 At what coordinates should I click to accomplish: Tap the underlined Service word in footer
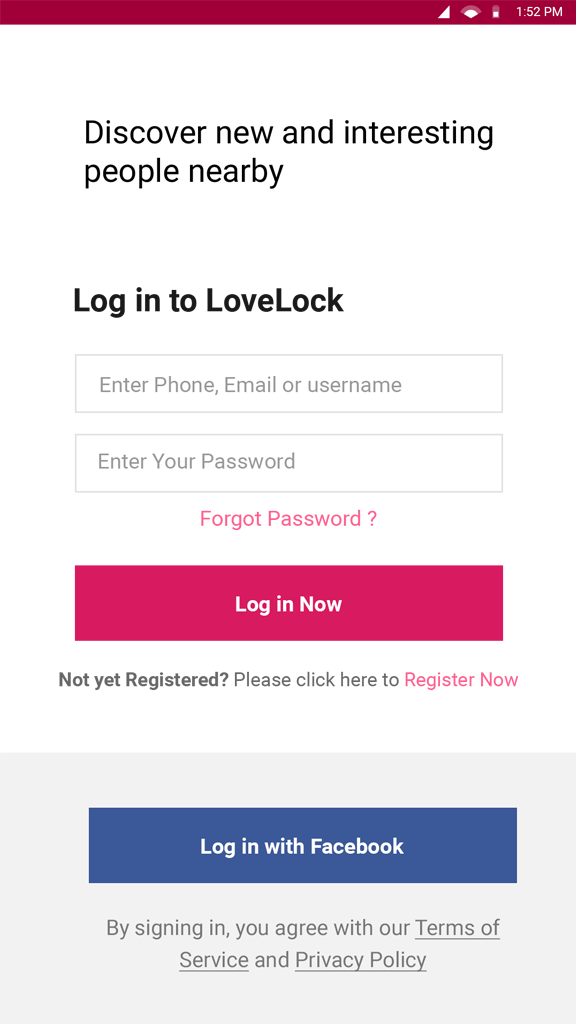click(x=214, y=960)
